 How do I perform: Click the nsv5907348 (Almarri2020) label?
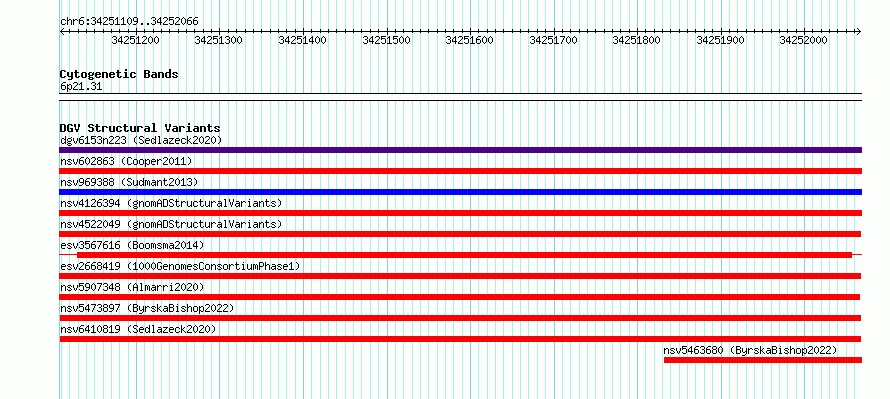click(x=132, y=287)
